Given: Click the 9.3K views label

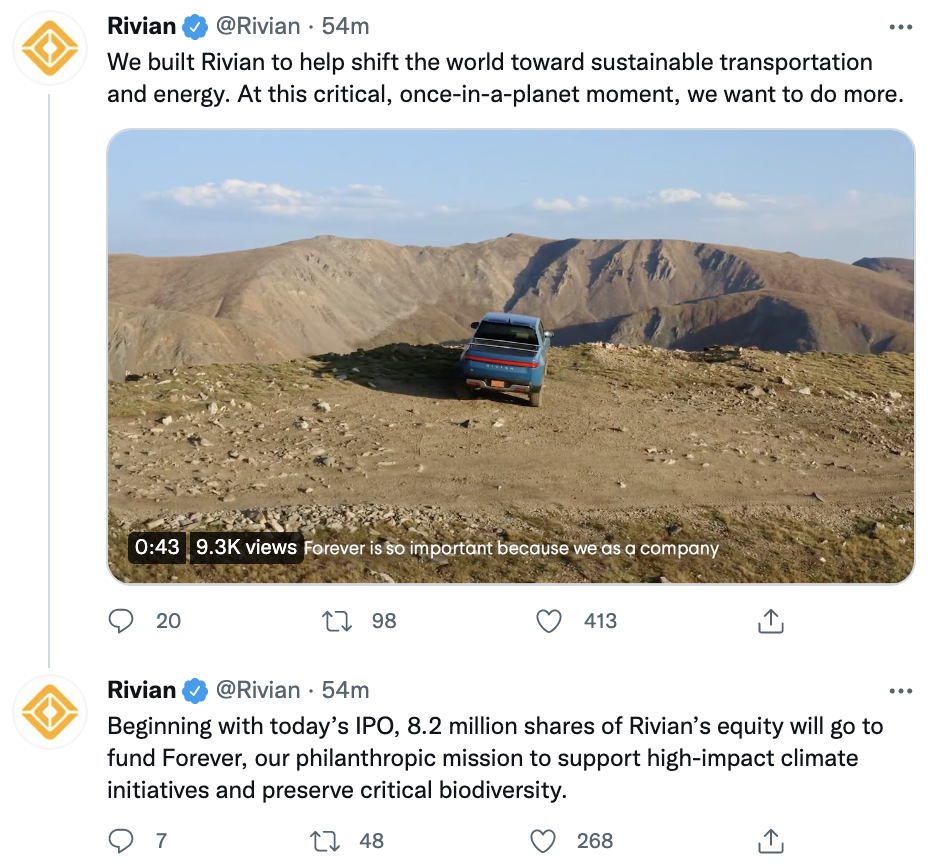Looking at the screenshot, I should point(246,547).
